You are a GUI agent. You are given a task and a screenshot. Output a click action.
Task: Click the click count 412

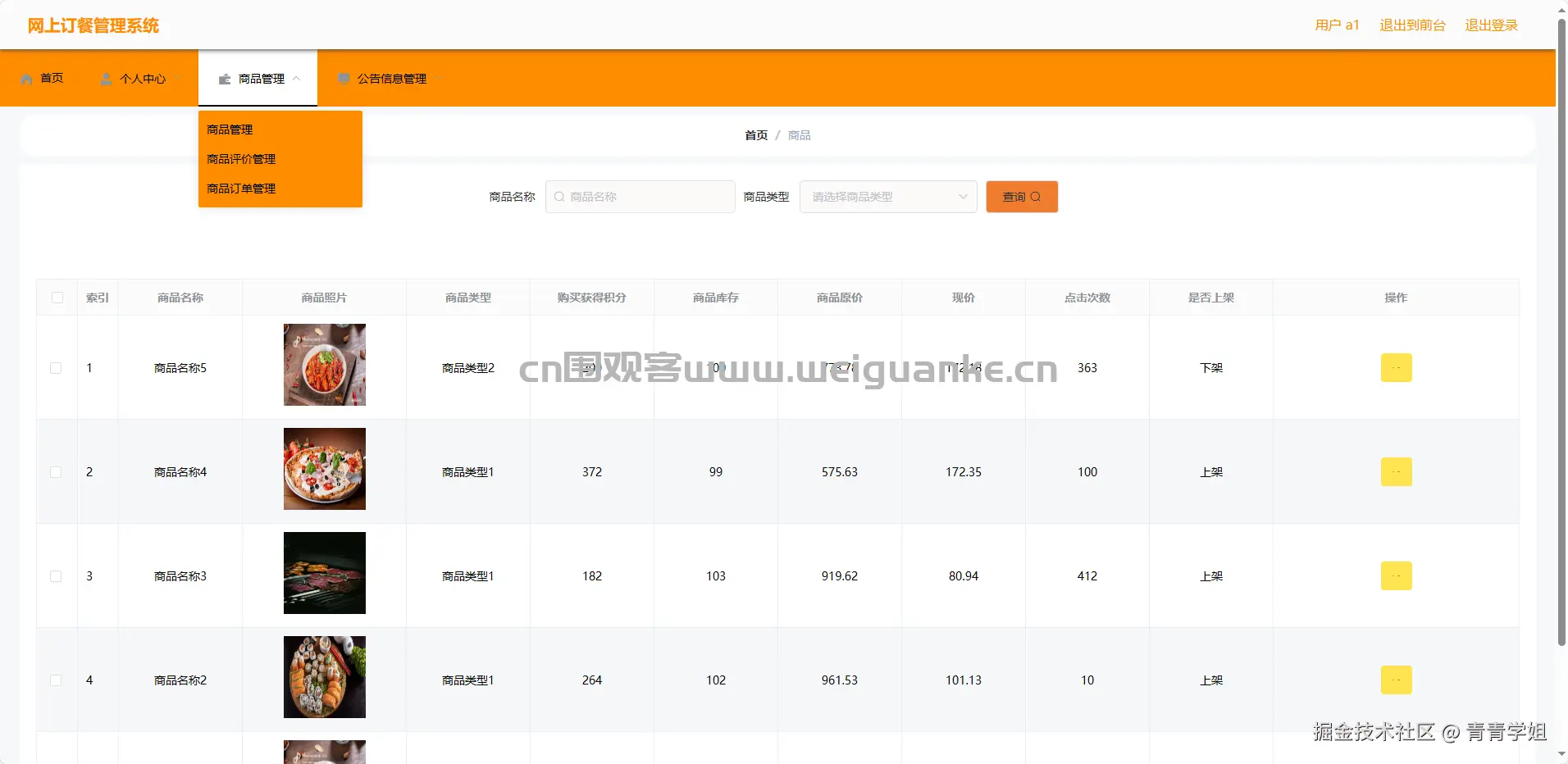(x=1087, y=576)
